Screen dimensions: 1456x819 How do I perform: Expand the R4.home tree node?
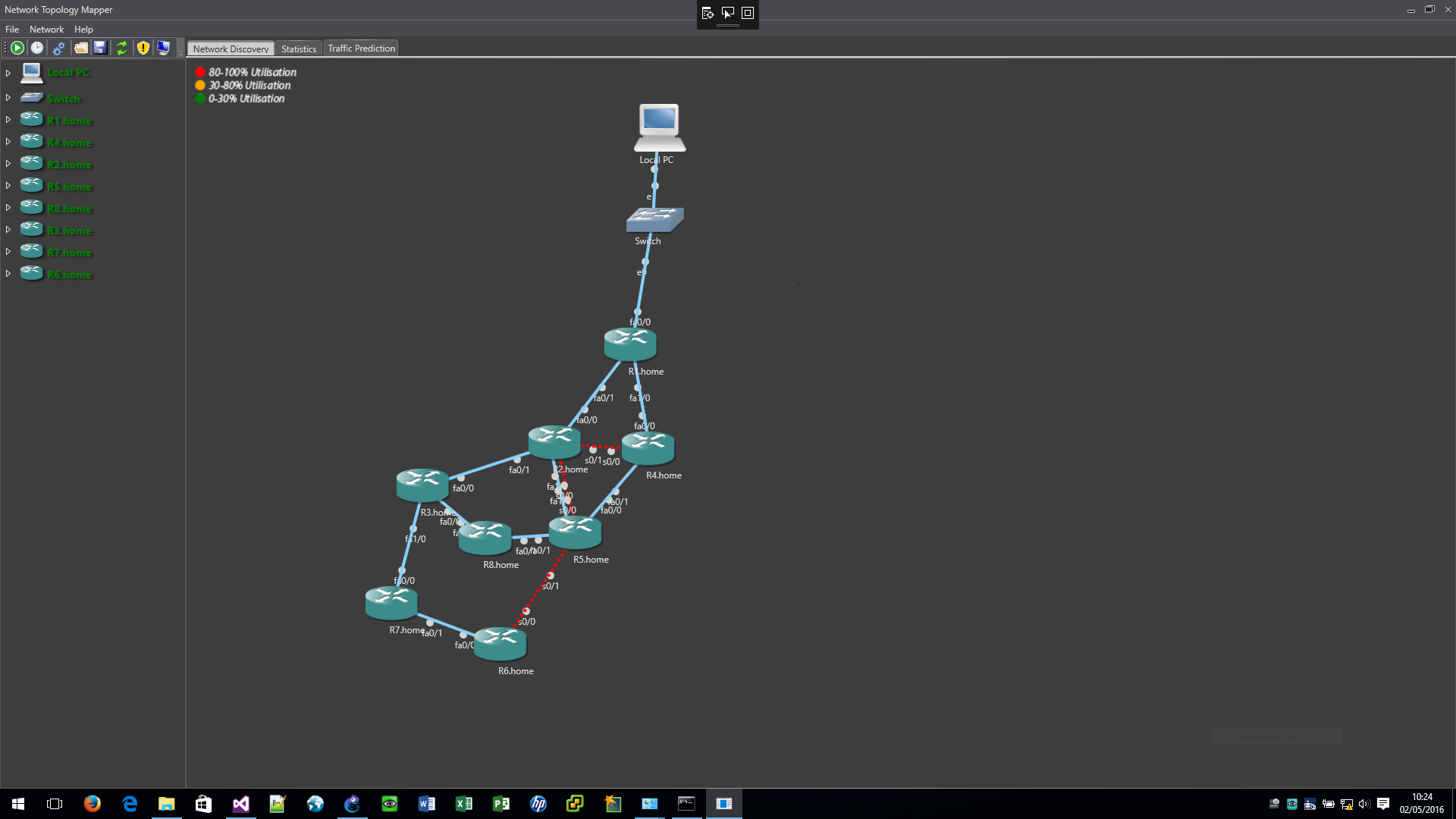pyautogui.click(x=8, y=142)
